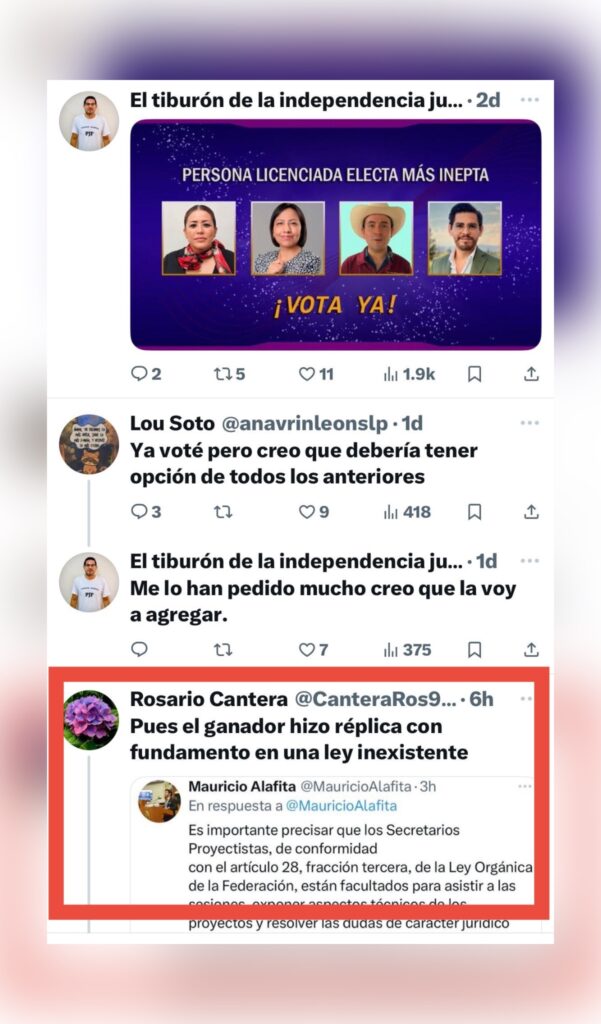View analytics showing 418 views
The height and width of the screenshot is (1024, 601).
click(x=408, y=512)
